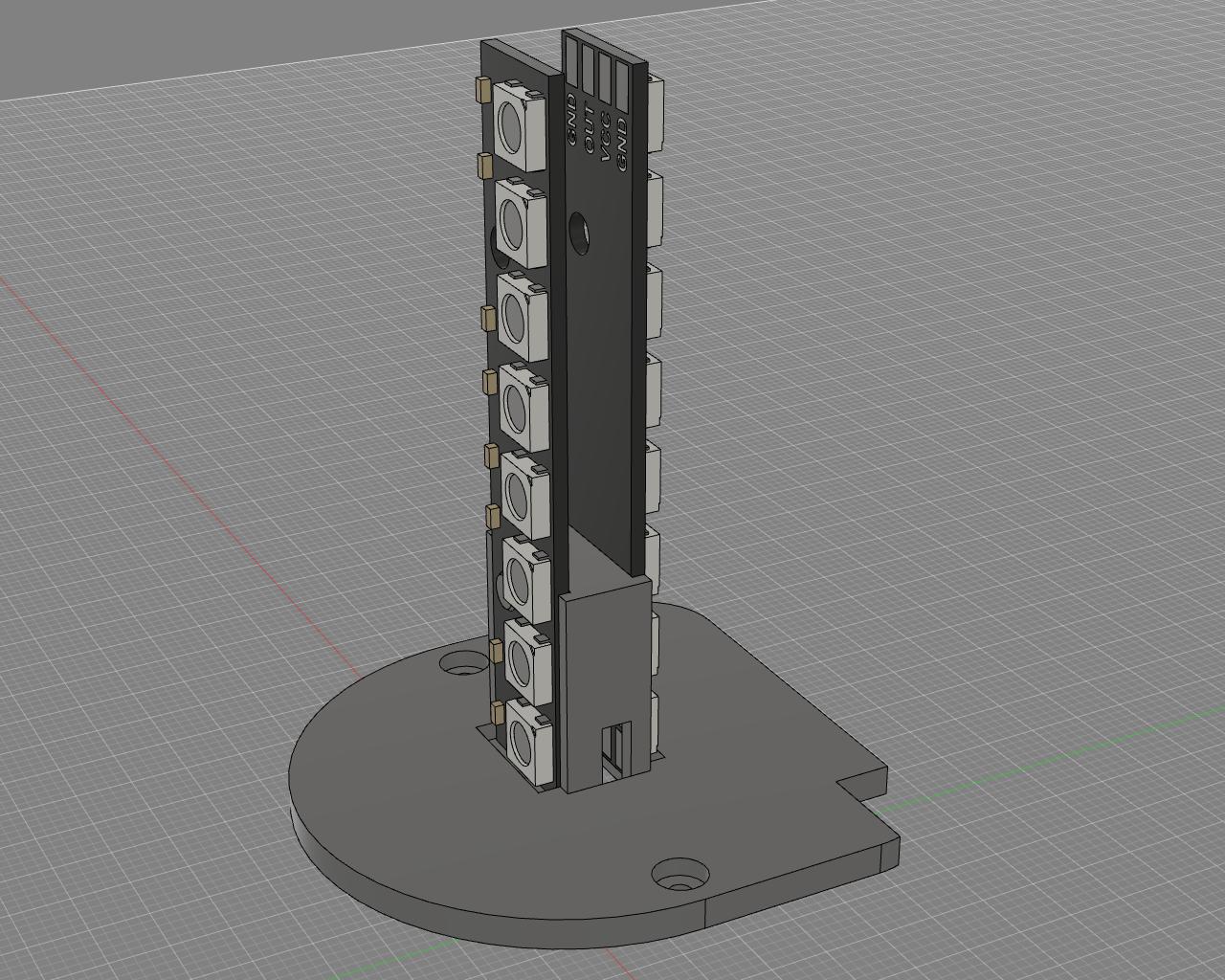Select the GND label next to OUT
This screenshot has height=980, width=1225.
tap(571, 119)
